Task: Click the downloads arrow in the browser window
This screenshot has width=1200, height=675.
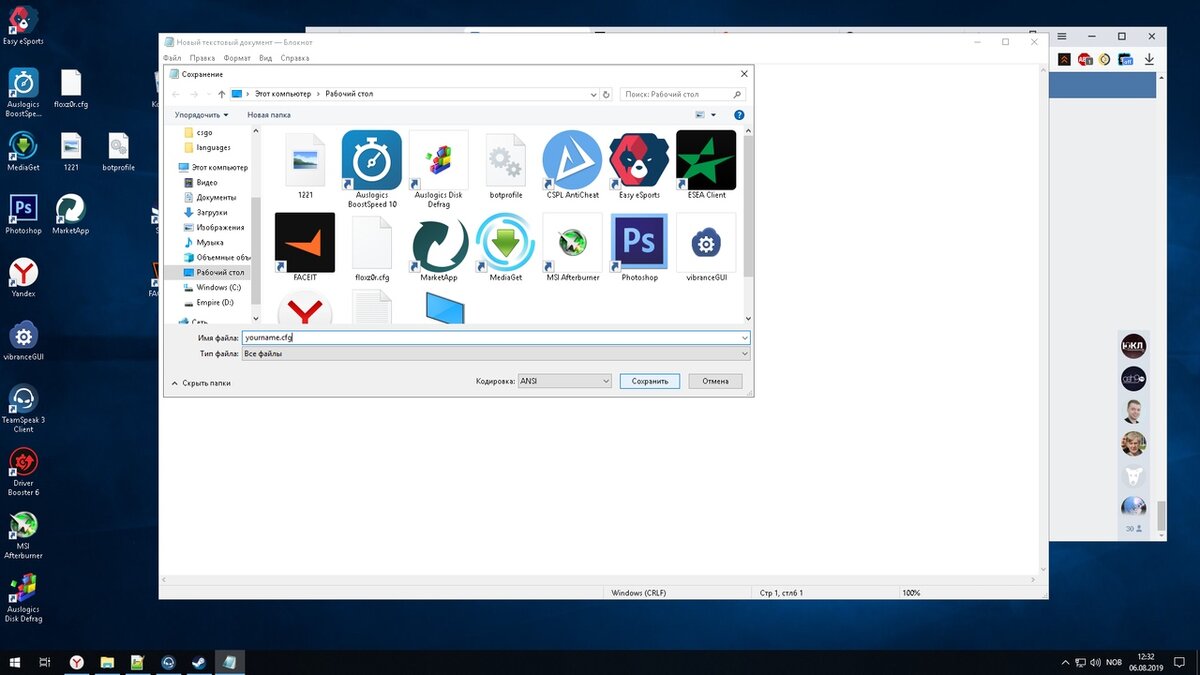Action: coord(1150,60)
